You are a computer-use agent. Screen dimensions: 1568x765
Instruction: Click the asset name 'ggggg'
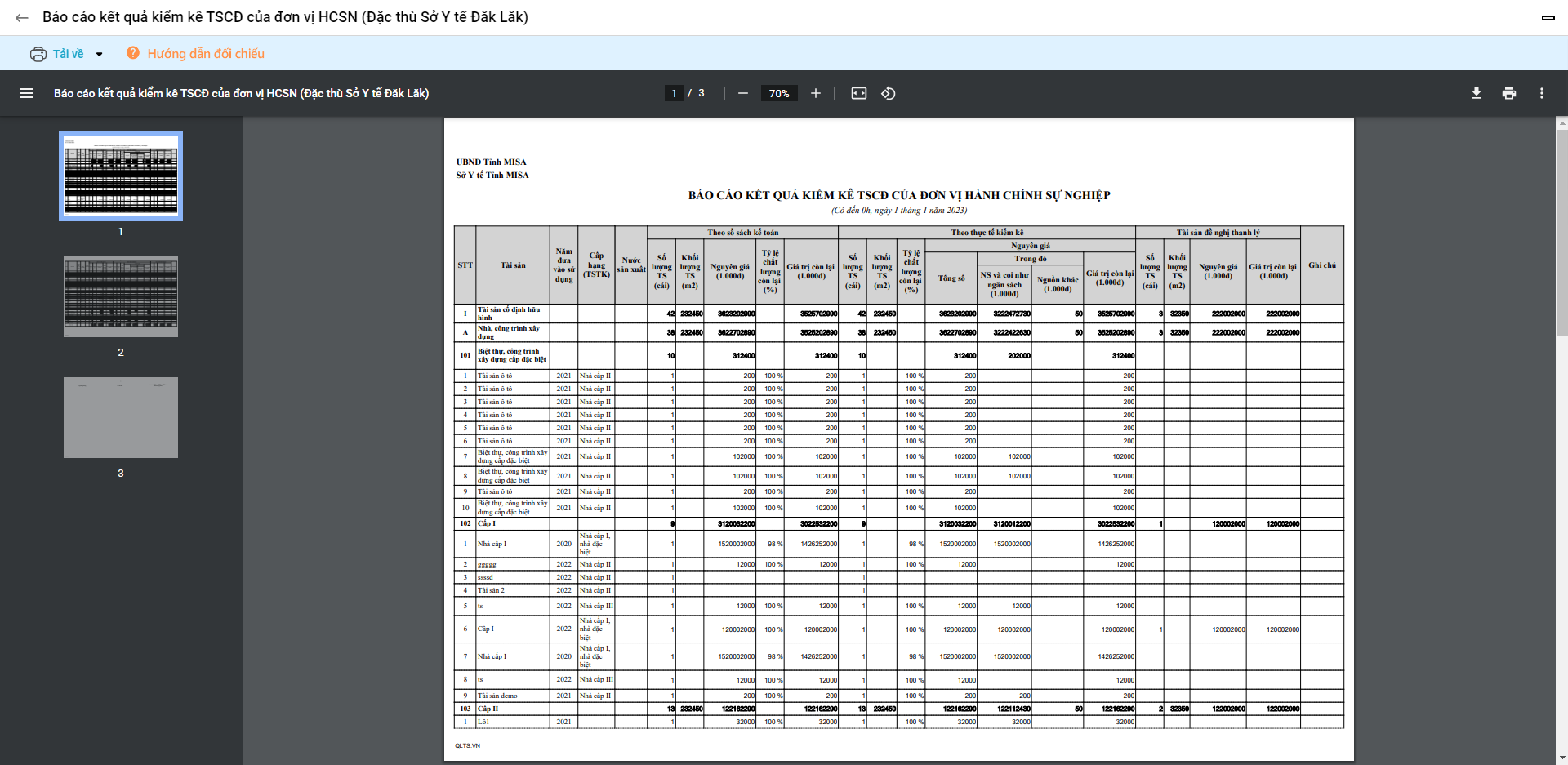pos(487,564)
